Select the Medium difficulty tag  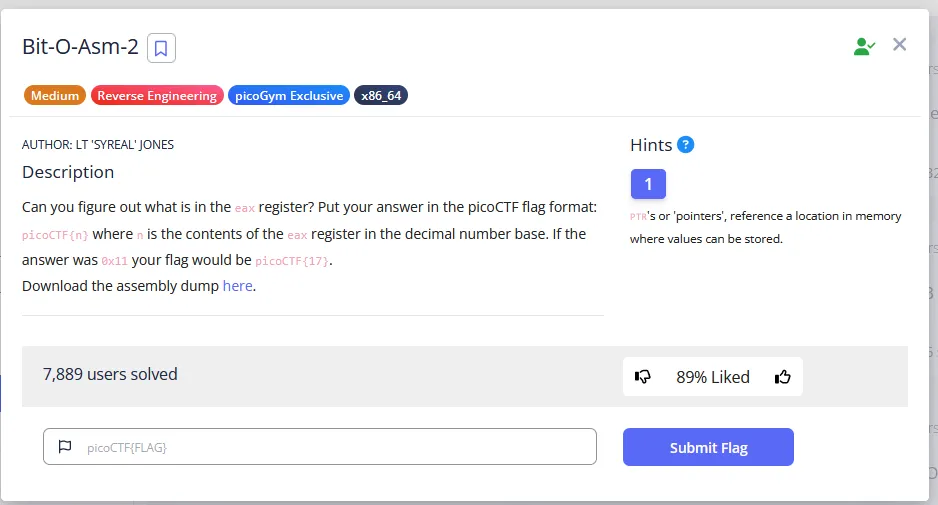click(x=54, y=96)
